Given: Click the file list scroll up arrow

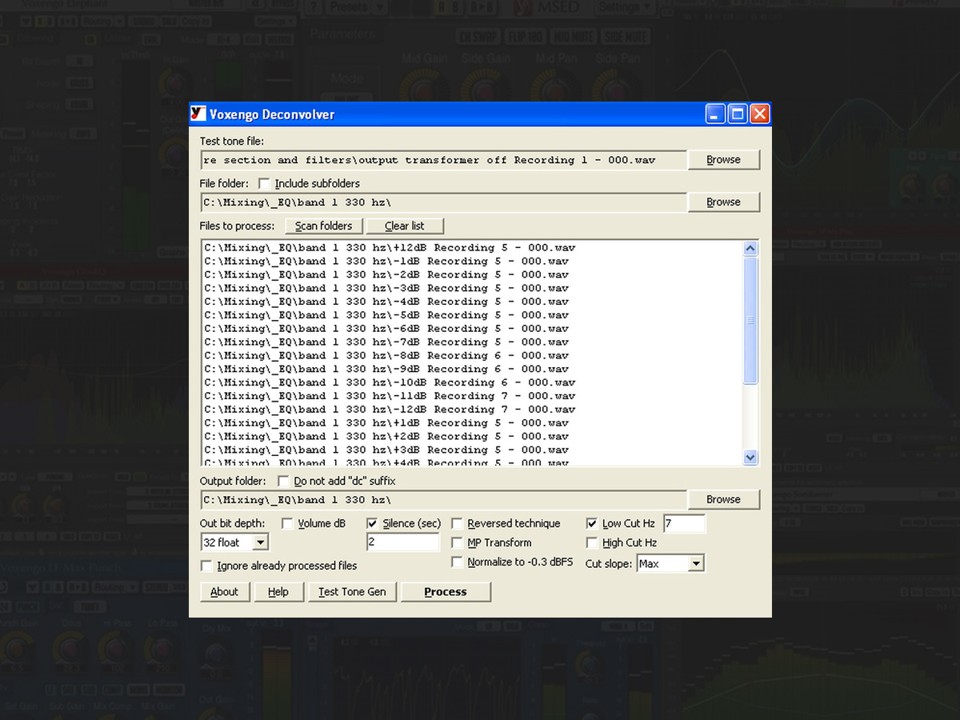Looking at the screenshot, I should coord(750,248).
